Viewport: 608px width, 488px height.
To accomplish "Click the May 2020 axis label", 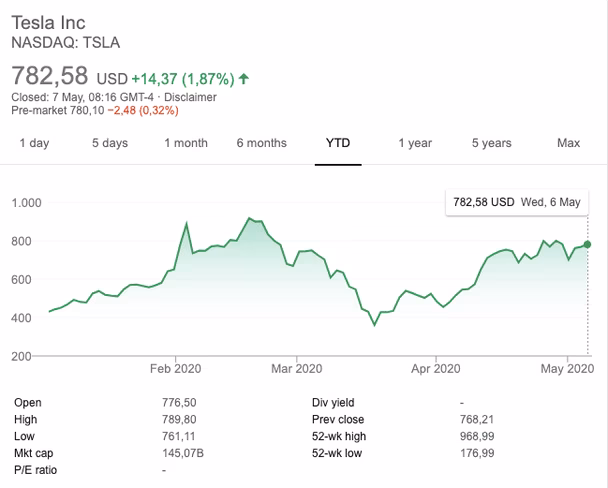I will click(x=567, y=368).
